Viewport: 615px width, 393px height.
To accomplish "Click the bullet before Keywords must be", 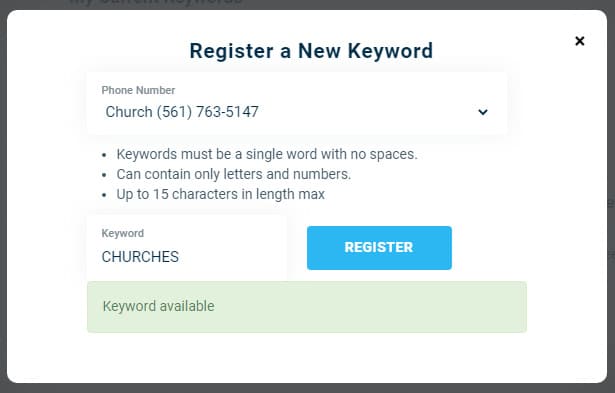I will point(104,155).
